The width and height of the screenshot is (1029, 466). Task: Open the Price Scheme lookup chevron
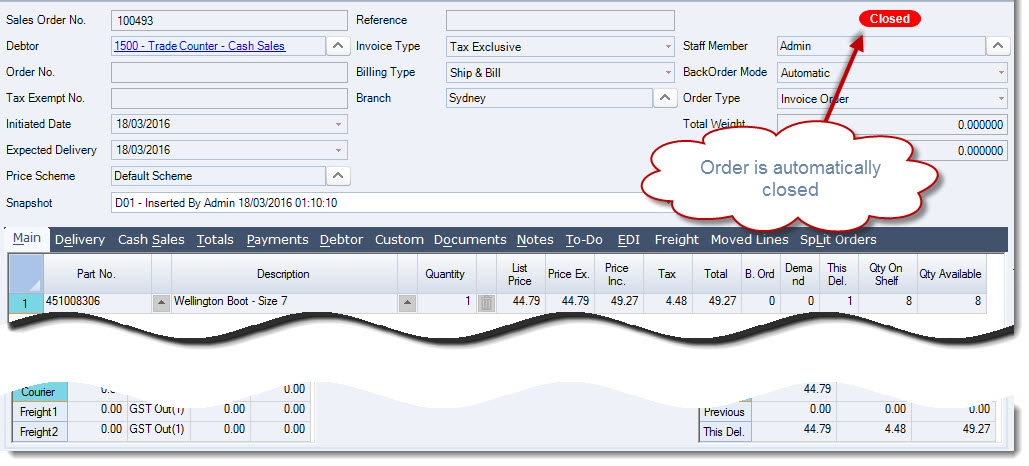(x=337, y=176)
